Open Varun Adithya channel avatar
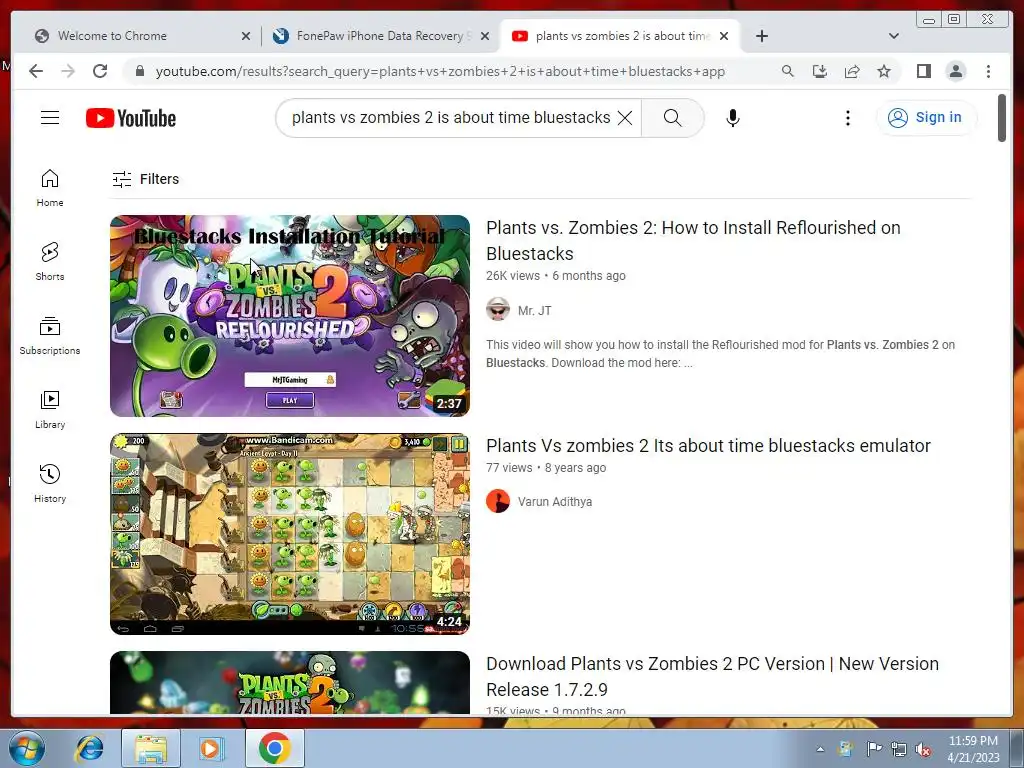 (x=498, y=502)
